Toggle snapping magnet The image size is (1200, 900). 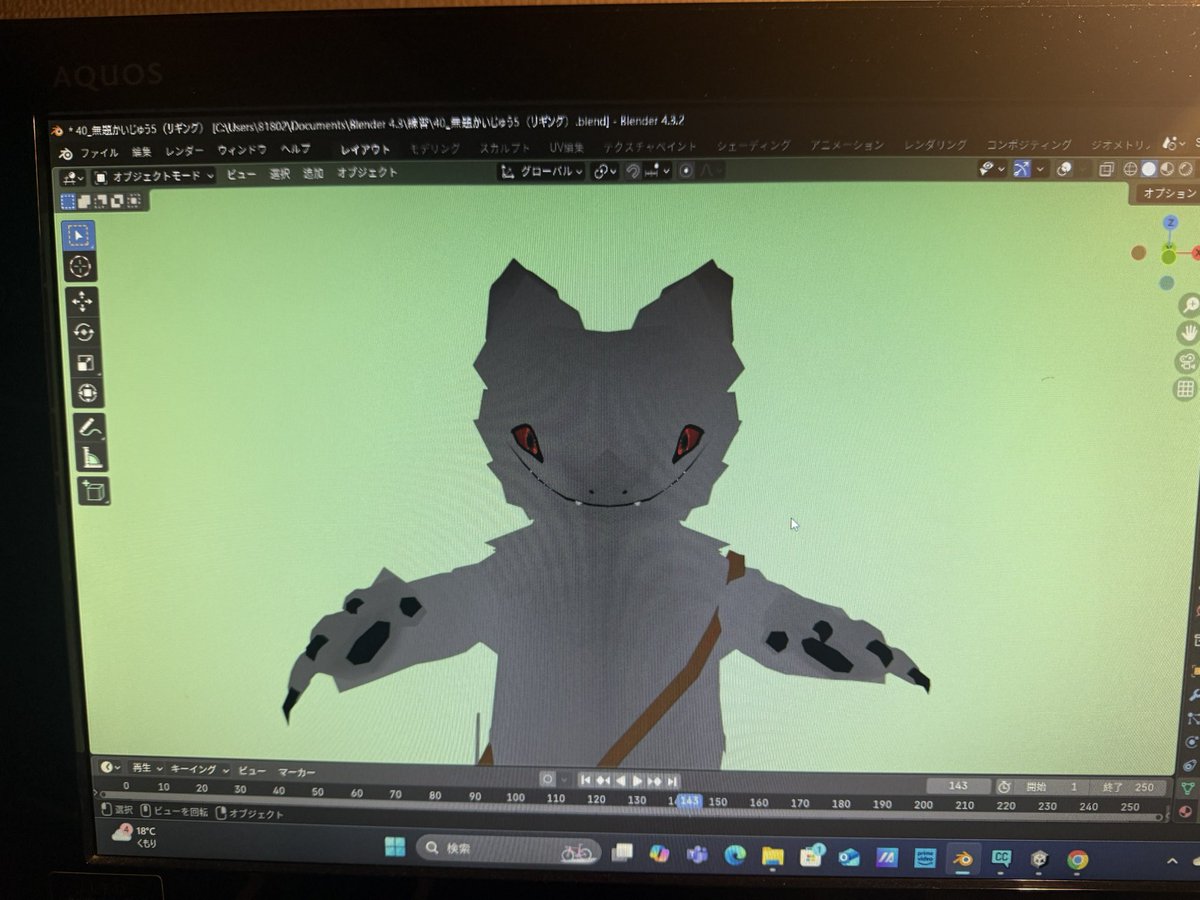[633, 171]
